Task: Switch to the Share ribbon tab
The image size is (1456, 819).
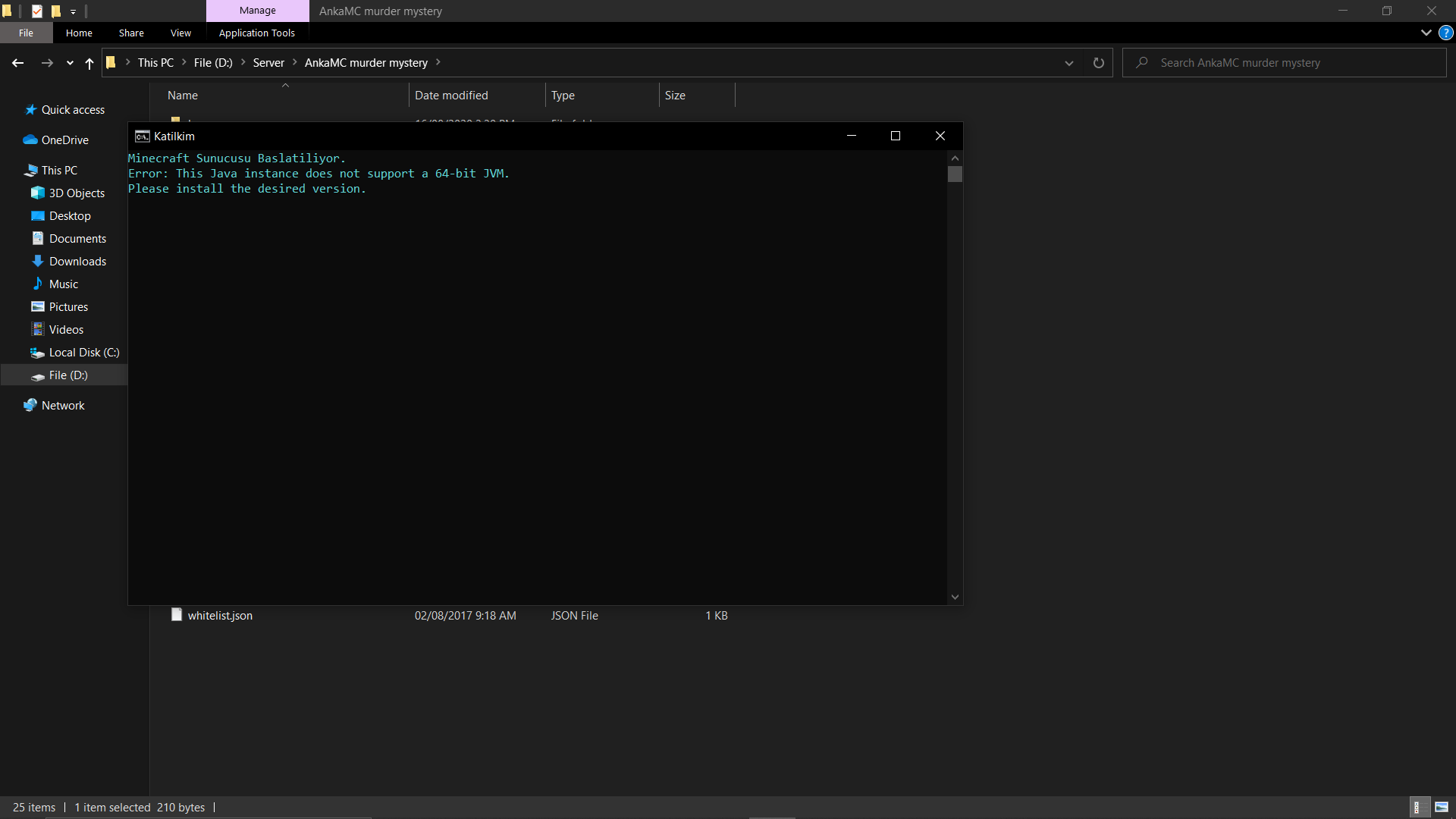Action: 131,33
